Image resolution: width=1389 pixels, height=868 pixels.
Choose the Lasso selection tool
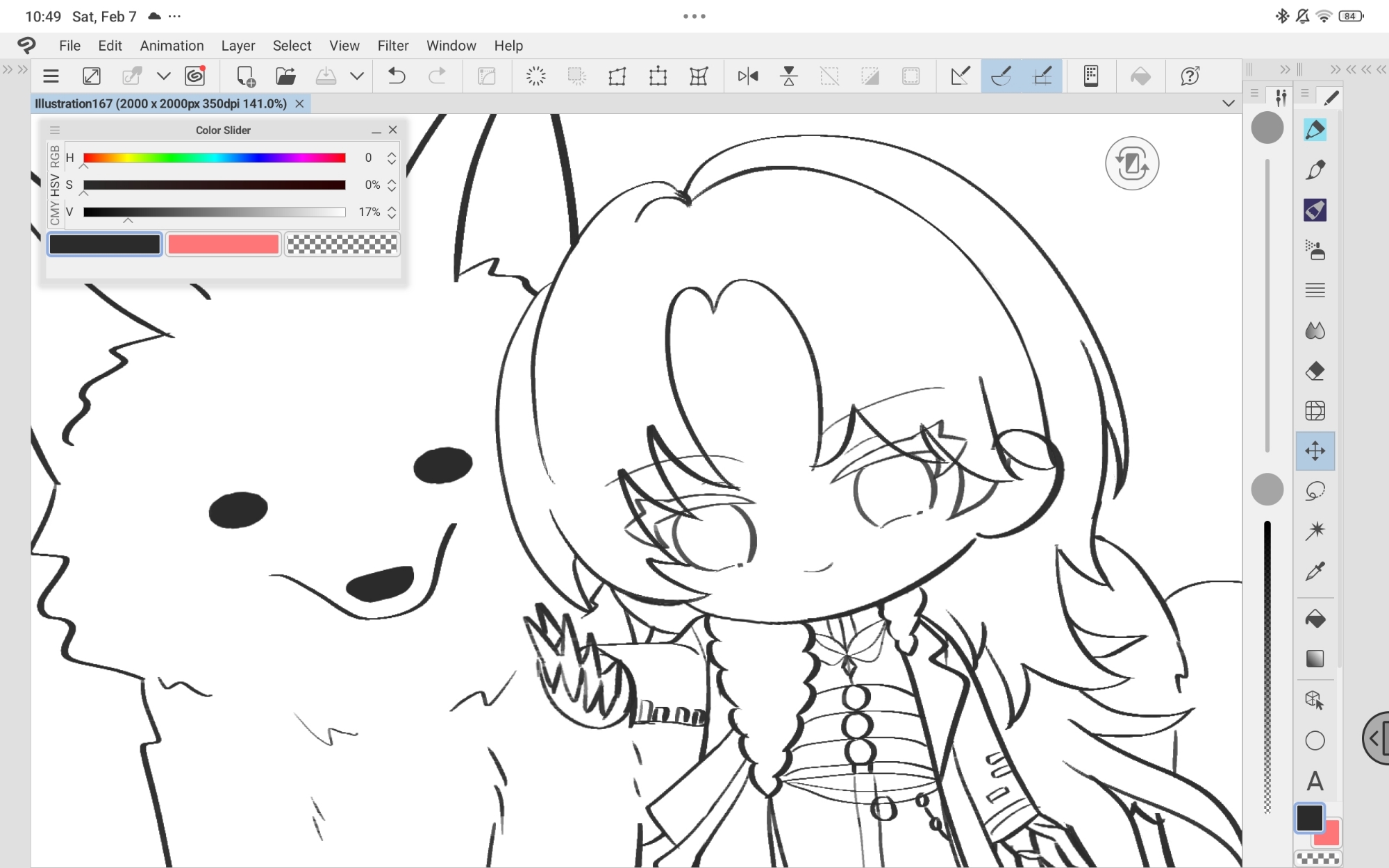coord(1315,491)
